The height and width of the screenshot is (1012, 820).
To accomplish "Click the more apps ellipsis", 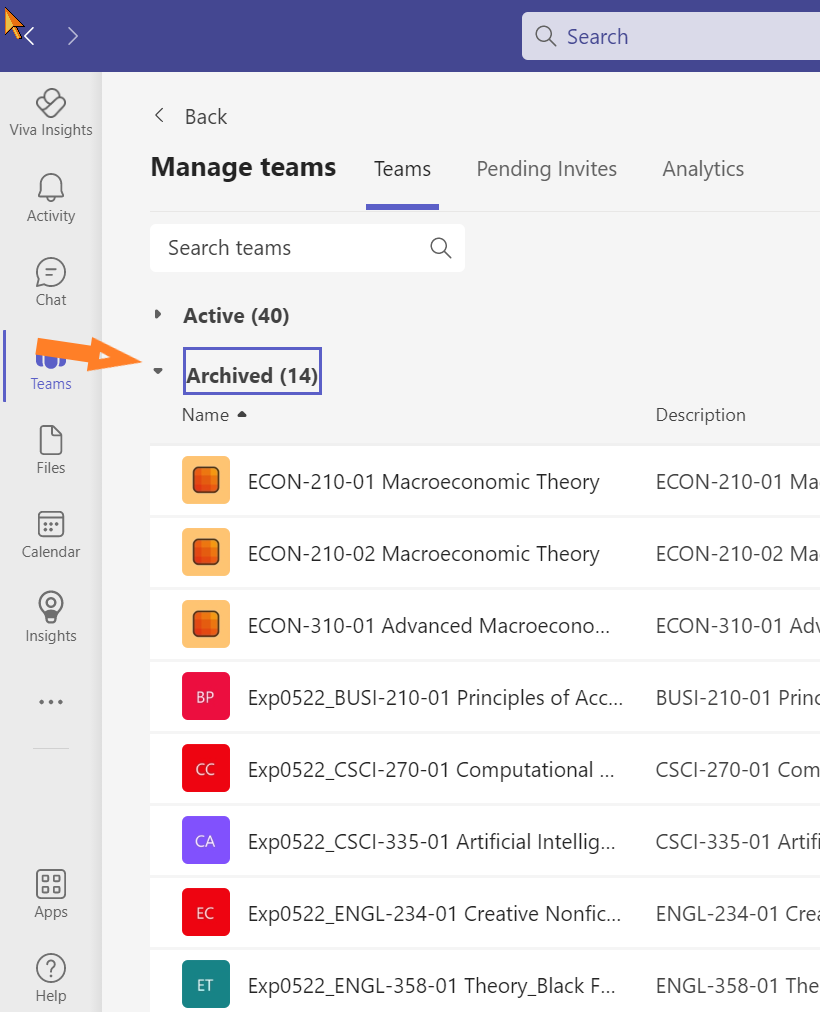I will pyautogui.click(x=51, y=702).
